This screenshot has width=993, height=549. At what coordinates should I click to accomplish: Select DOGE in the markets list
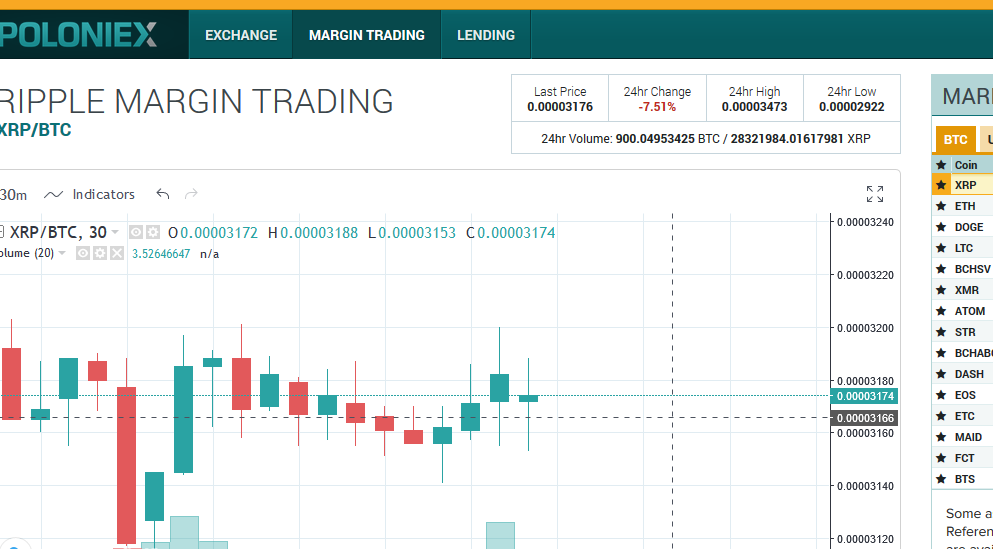pos(969,227)
